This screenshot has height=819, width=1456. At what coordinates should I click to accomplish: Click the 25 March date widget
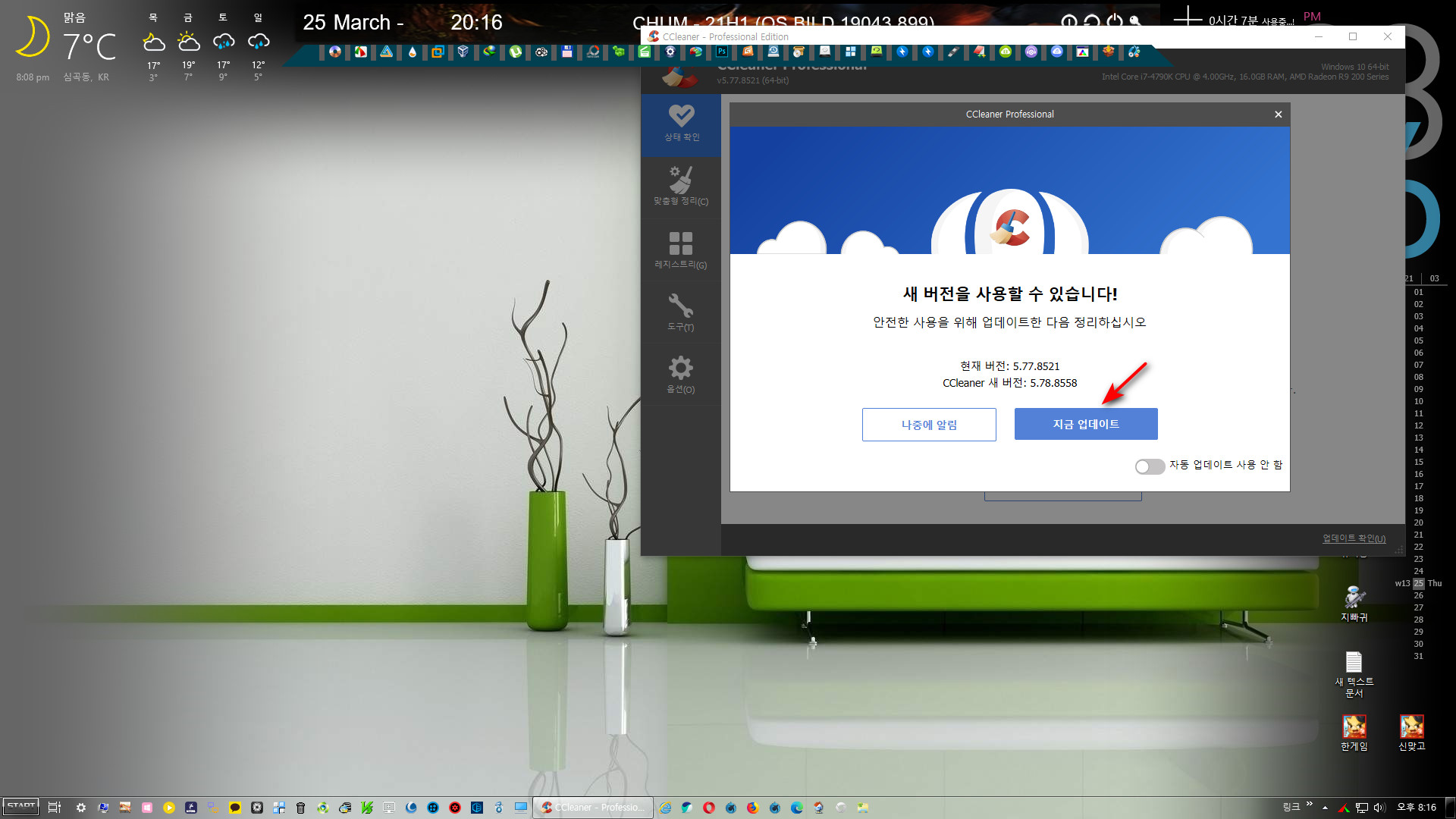353,23
